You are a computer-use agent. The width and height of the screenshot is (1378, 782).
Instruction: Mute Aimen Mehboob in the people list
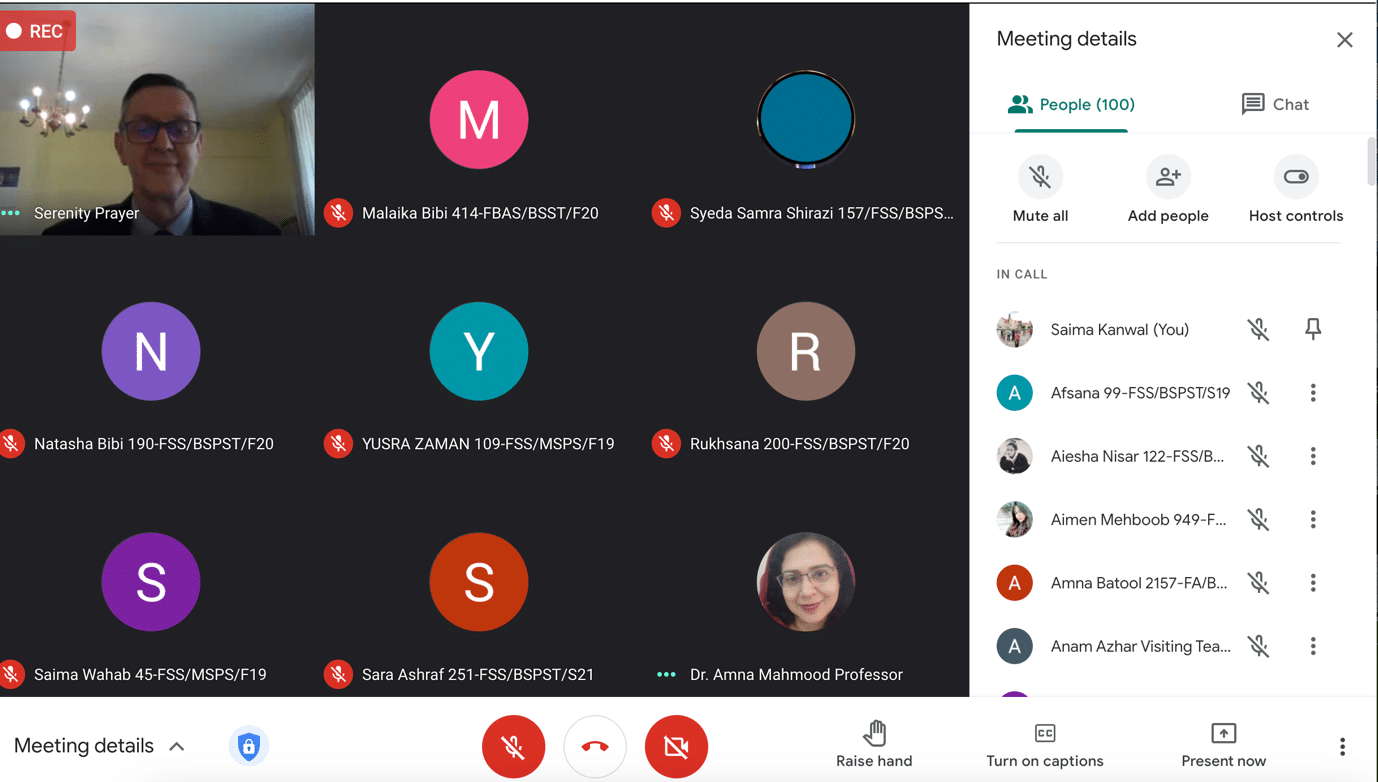(1258, 519)
